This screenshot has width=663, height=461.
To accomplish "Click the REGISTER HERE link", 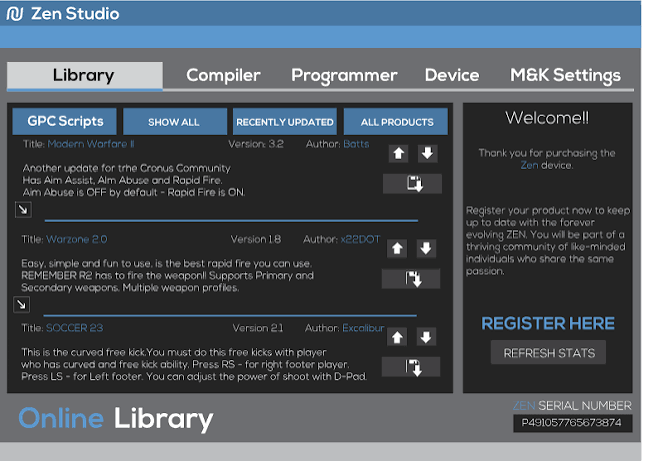I will pyautogui.click(x=548, y=324).
